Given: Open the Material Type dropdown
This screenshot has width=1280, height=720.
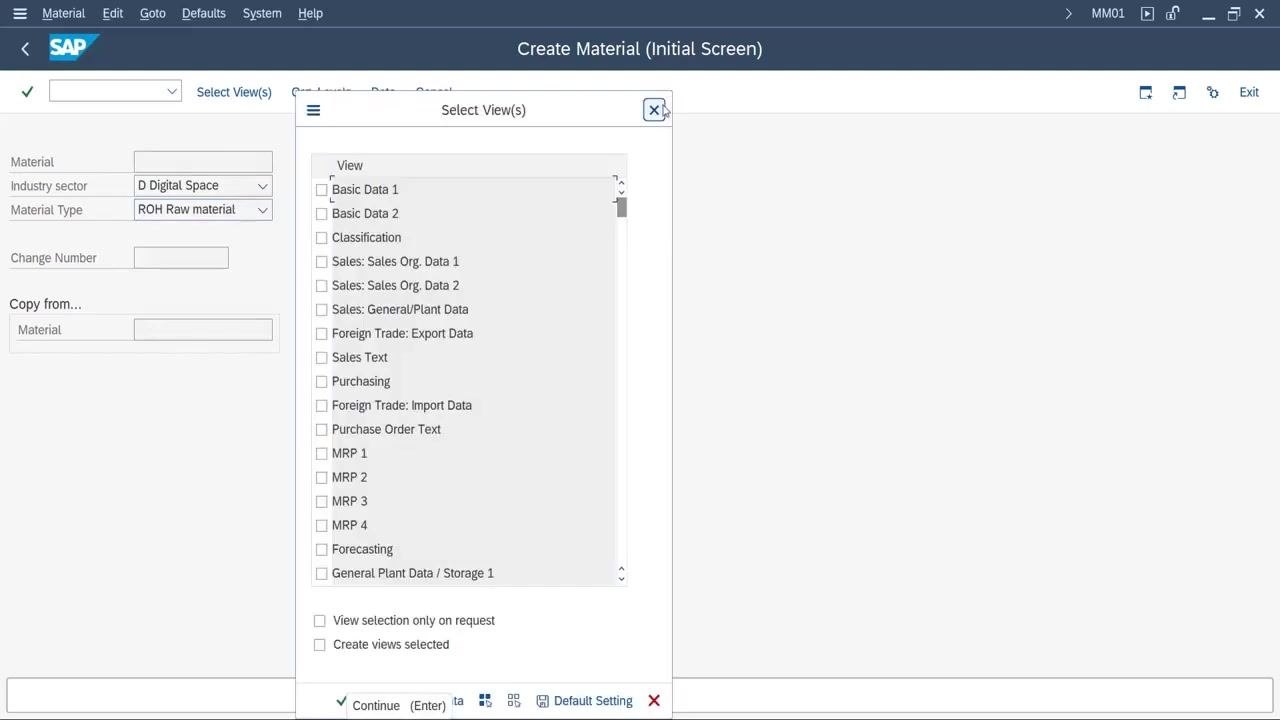Looking at the screenshot, I should [262, 210].
